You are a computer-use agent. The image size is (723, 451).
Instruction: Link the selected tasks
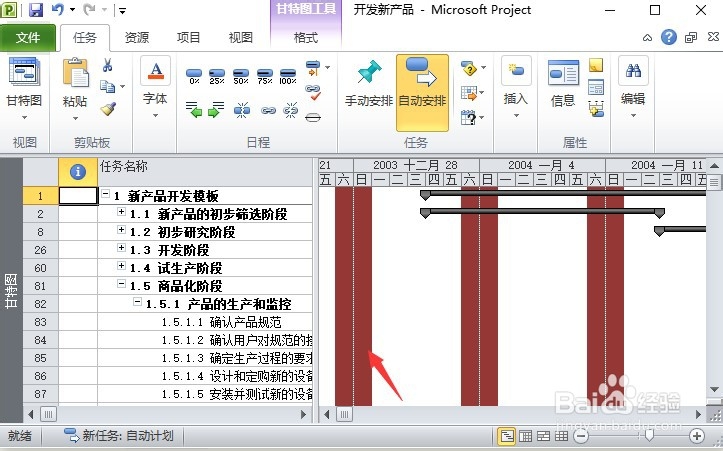(268, 110)
